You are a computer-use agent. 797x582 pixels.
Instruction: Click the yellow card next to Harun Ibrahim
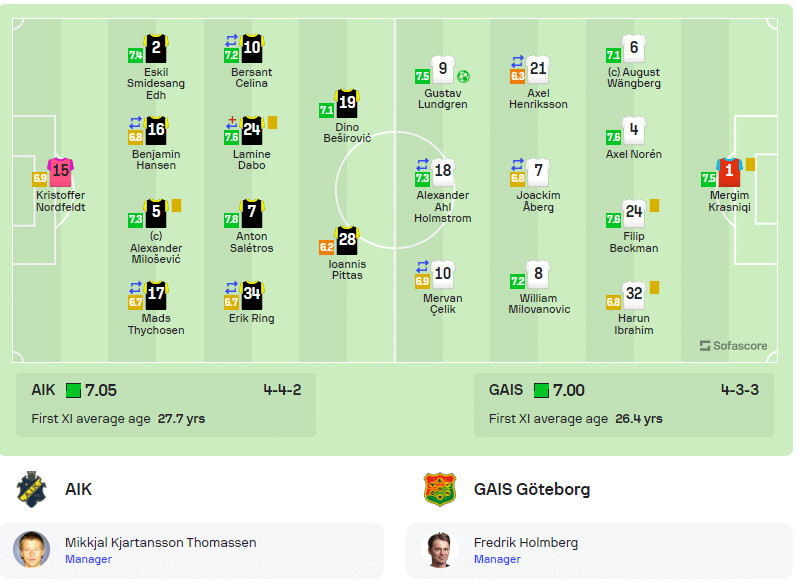tap(655, 288)
